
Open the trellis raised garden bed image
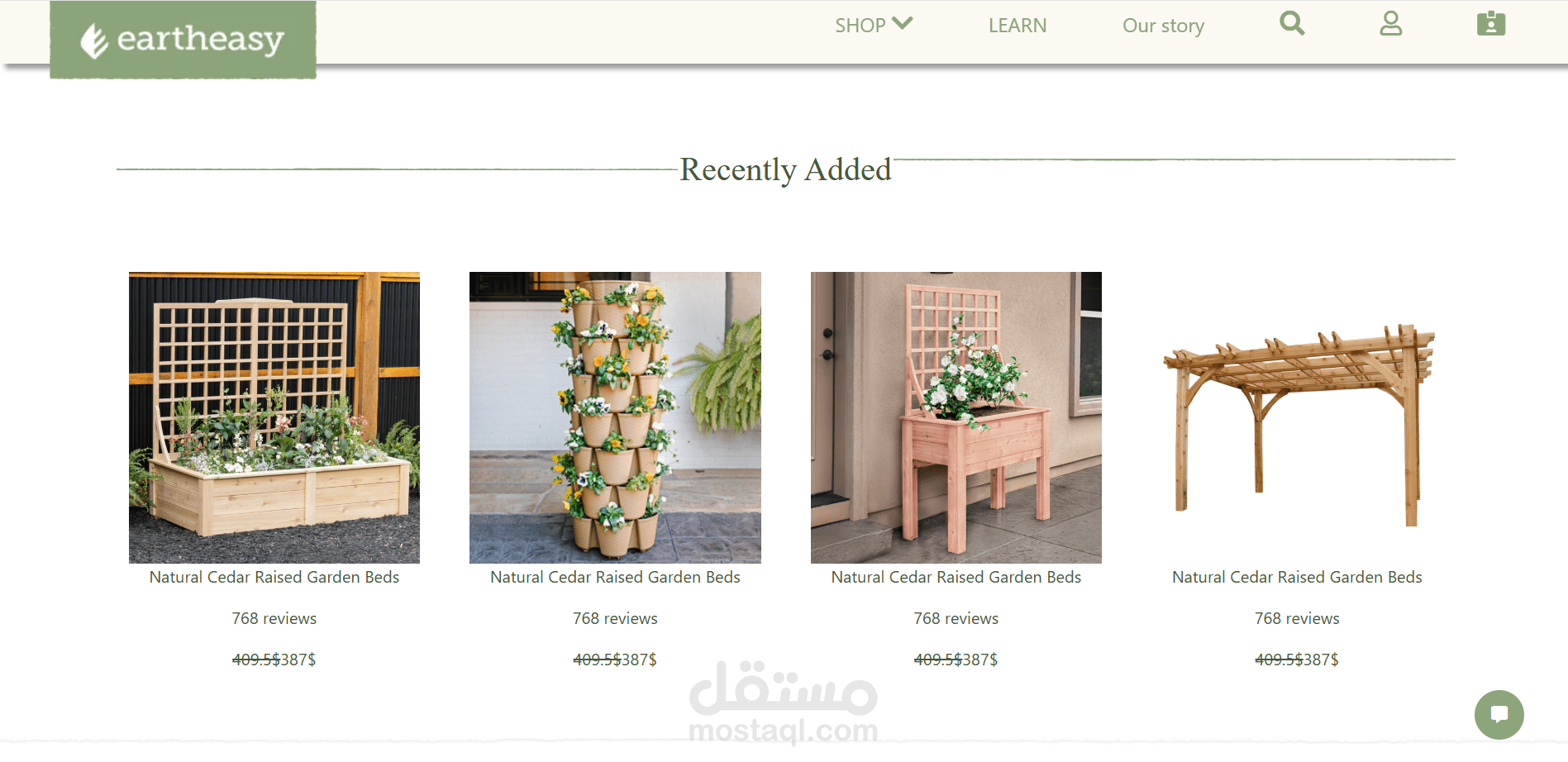pos(274,417)
